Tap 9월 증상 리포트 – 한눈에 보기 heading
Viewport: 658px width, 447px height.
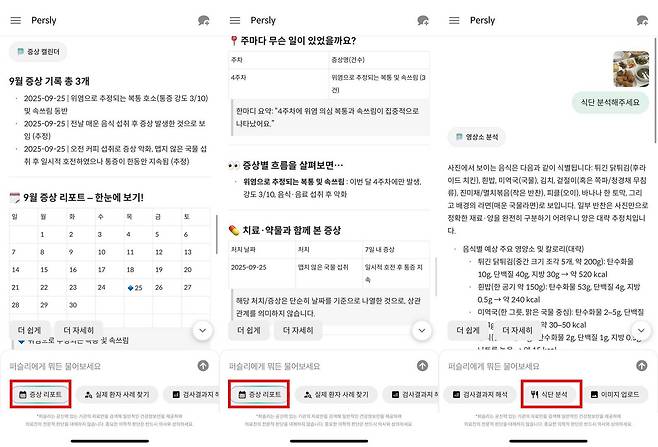pos(77,197)
